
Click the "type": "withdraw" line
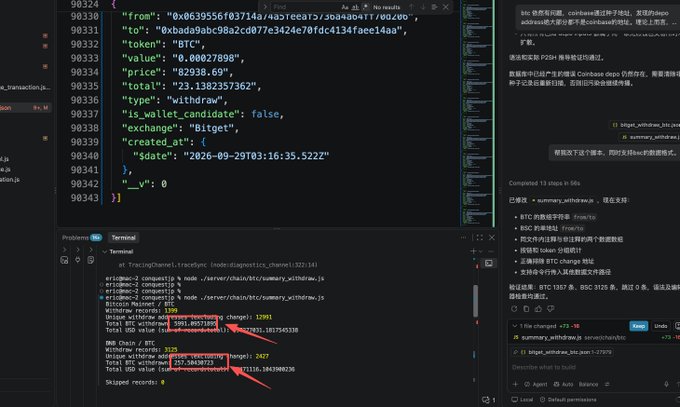point(175,100)
